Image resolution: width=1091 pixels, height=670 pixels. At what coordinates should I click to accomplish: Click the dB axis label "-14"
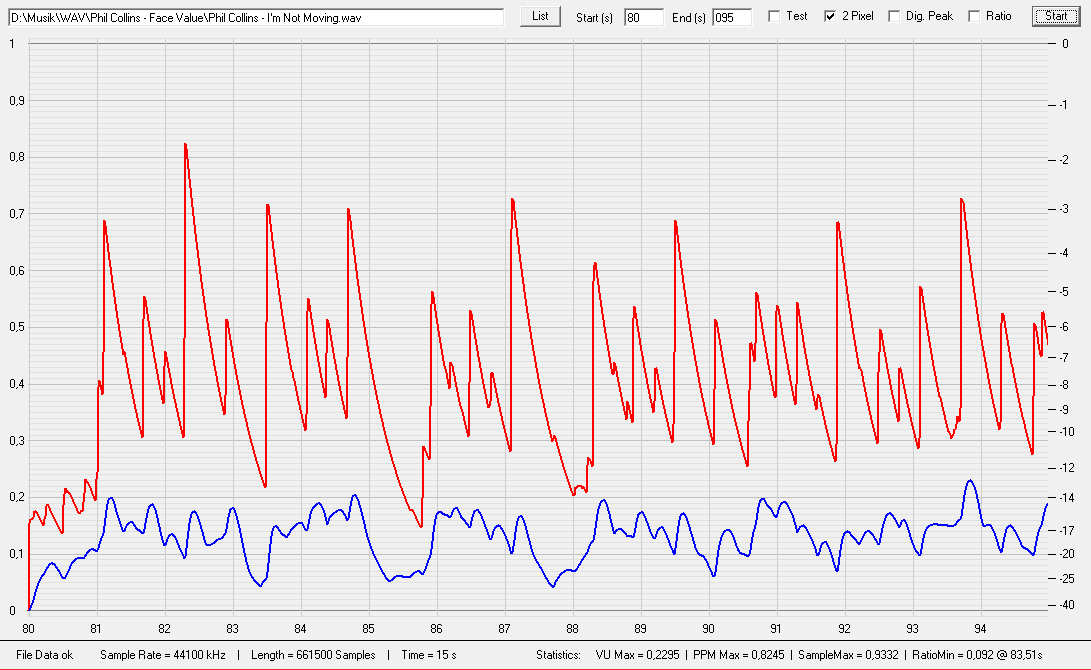[x=1065, y=498]
